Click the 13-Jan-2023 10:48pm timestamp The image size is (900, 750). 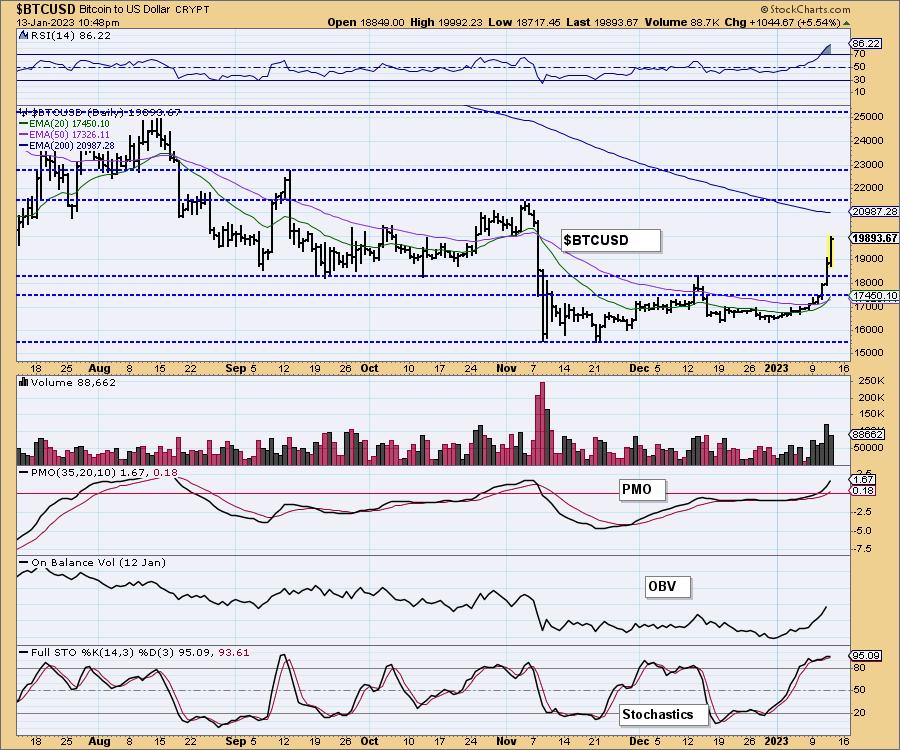[68, 23]
